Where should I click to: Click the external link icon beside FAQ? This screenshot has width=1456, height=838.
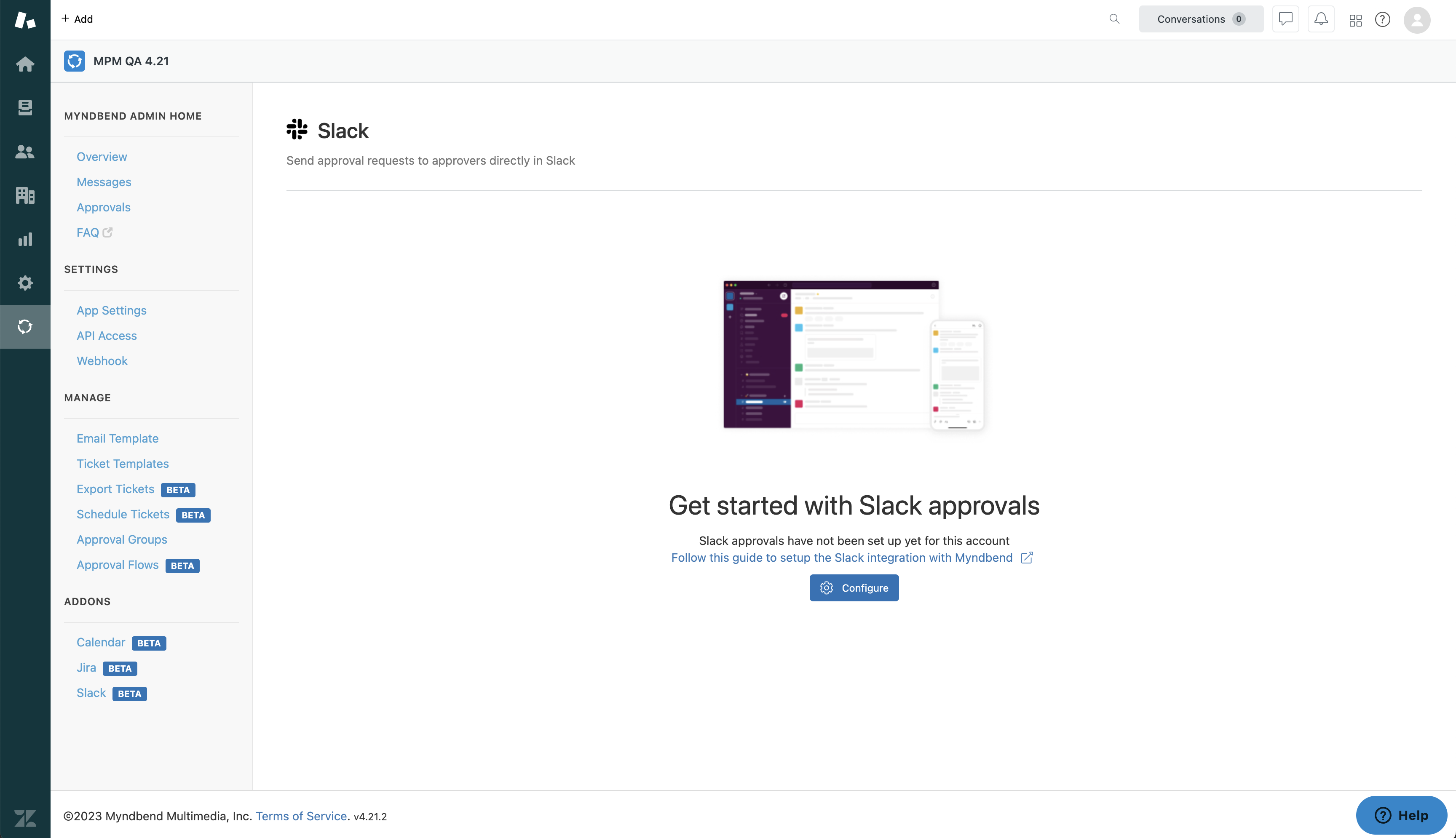[x=108, y=232]
